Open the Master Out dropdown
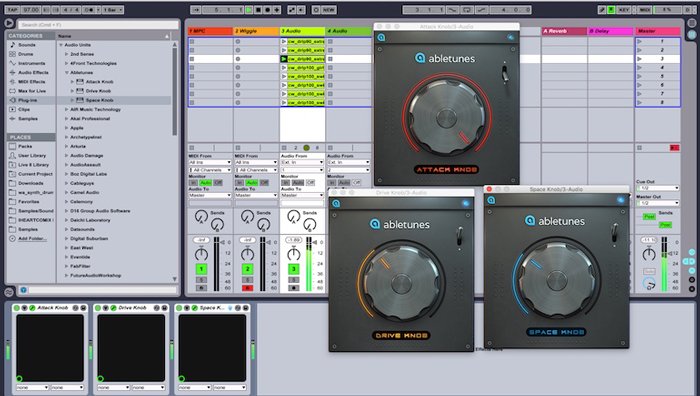 point(658,203)
